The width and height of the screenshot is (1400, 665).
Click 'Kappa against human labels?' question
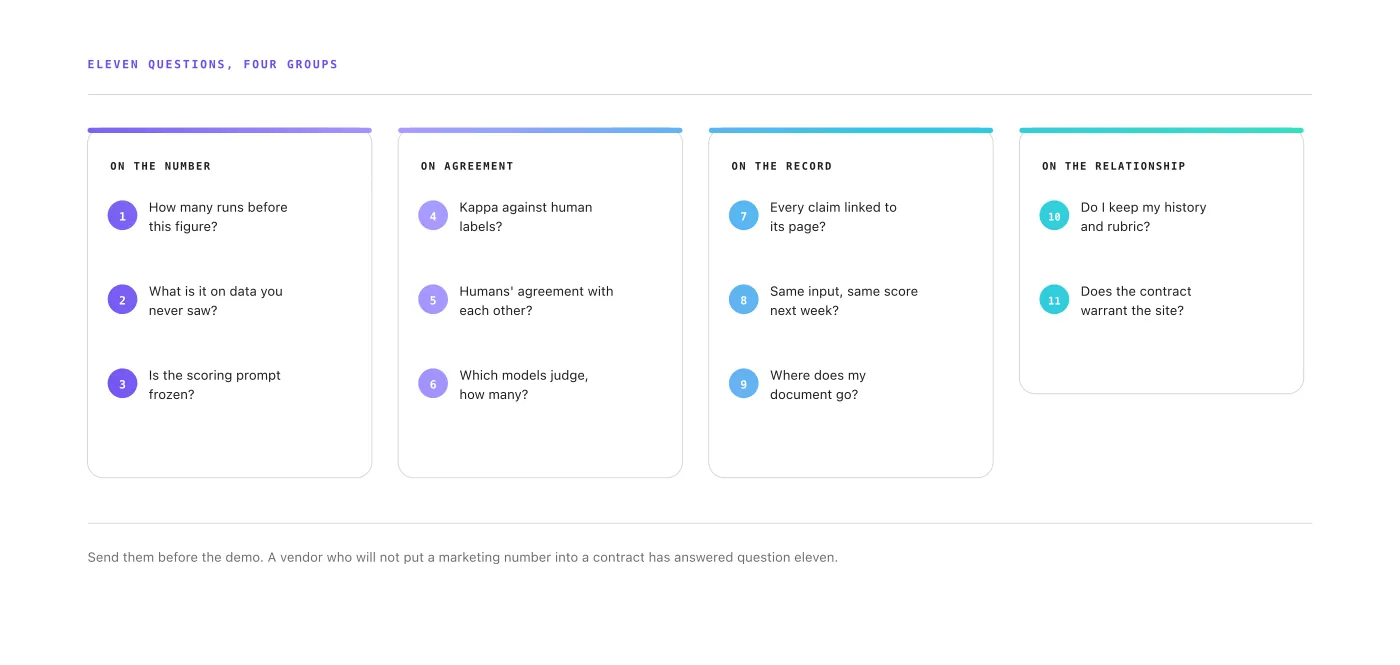[x=526, y=217]
